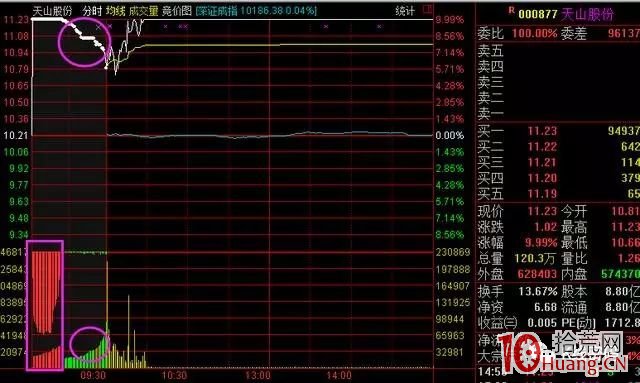Switch to the 分时 intraday view
Image resolution: width=640 pixels, height=383 pixels.
(92, 11)
